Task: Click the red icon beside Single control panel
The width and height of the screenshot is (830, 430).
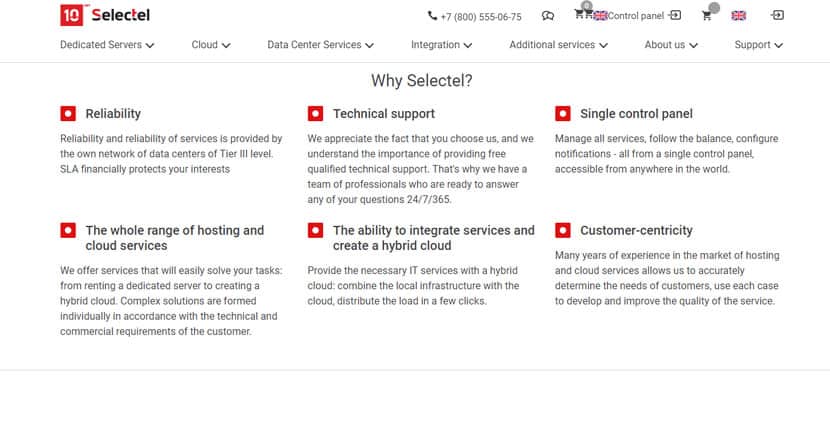Action: [563, 113]
